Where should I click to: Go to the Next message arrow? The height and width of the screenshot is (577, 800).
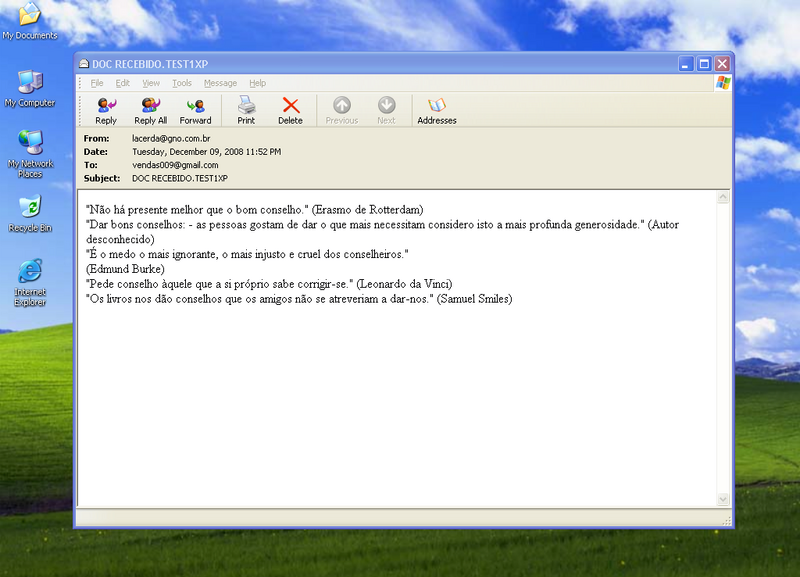[386, 109]
